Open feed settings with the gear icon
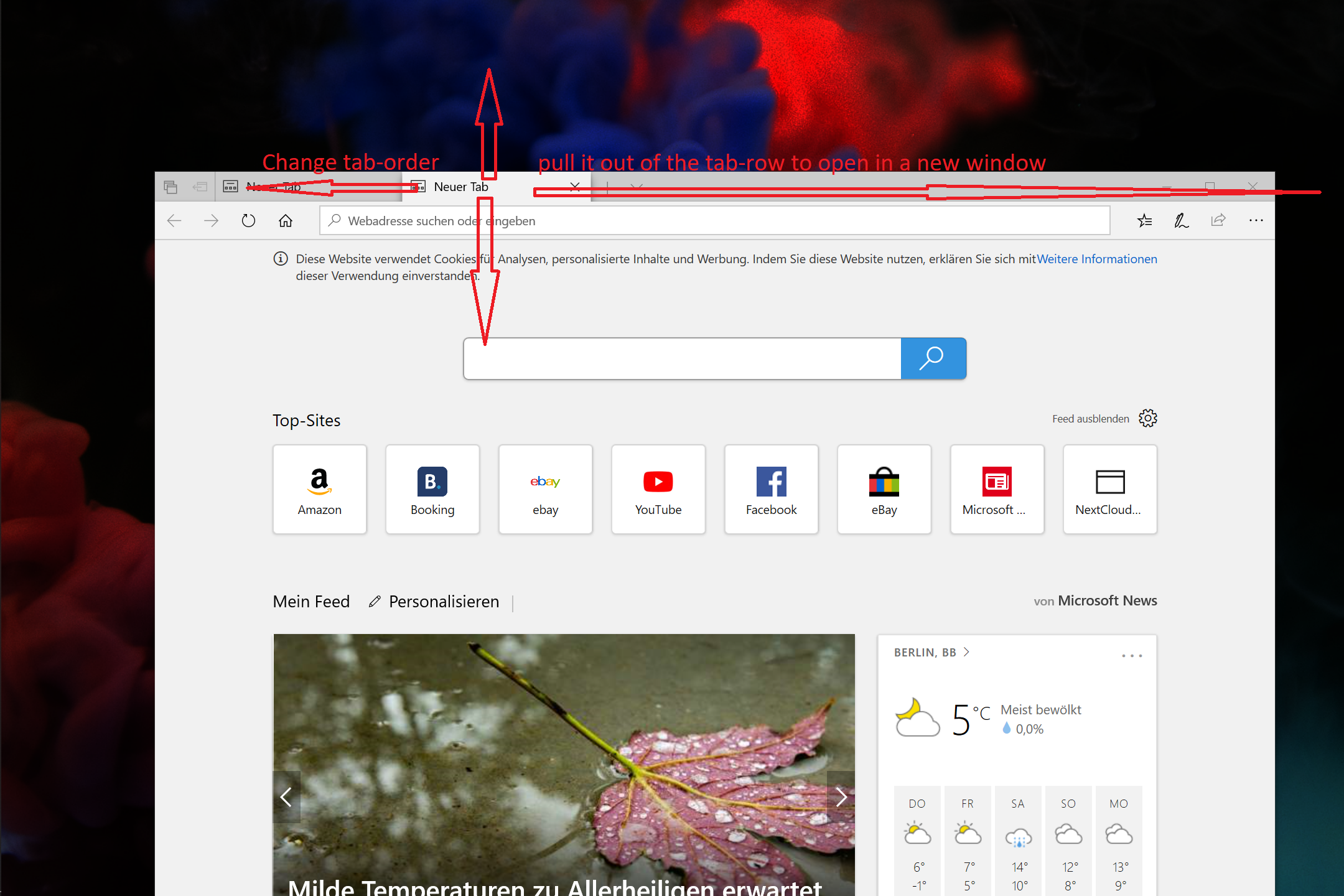 (1147, 418)
